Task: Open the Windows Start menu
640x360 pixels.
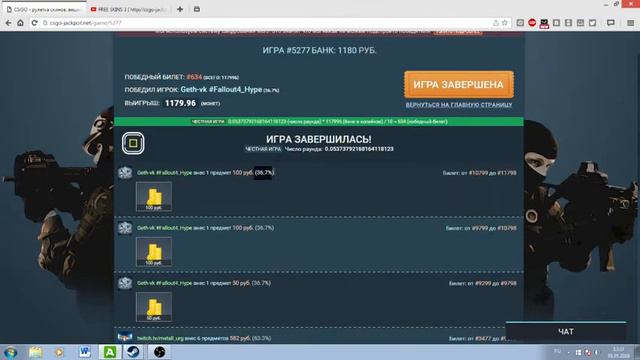Action: point(11,352)
